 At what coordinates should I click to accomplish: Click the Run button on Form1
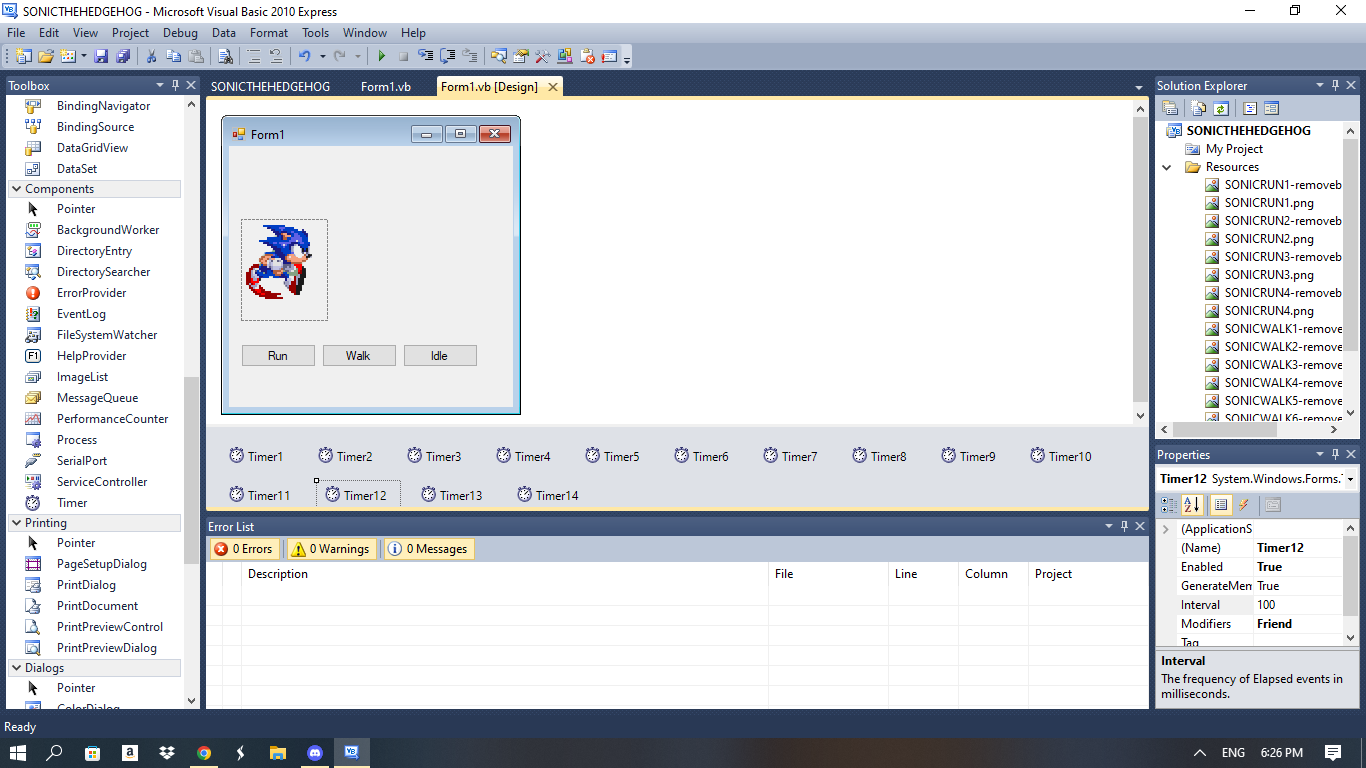tap(278, 356)
